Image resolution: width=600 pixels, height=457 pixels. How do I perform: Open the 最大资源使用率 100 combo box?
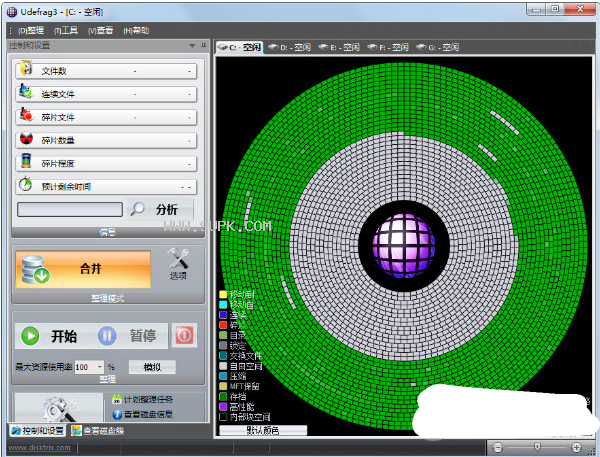point(89,367)
